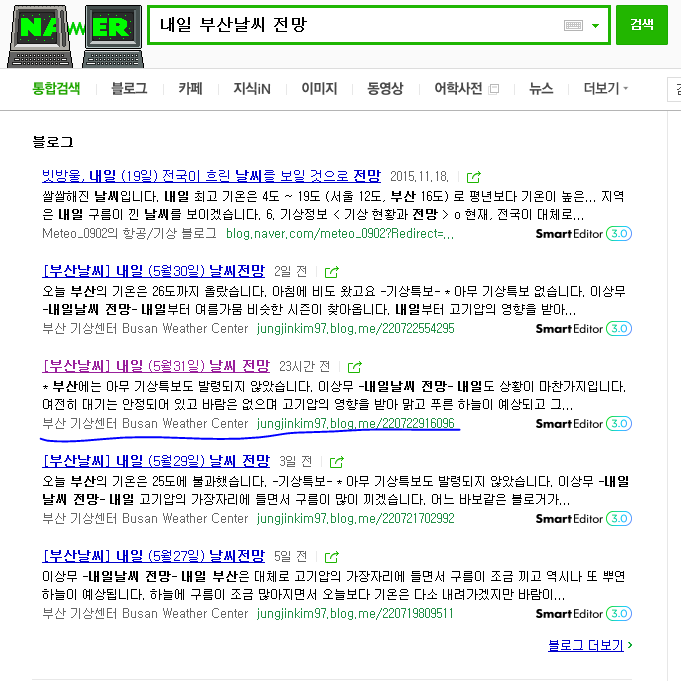This screenshot has width=681, height=681.
Task: Open the 빗방울, 내일 (19일) 전국이 흐린 날씨 post
Action: (x=211, y=176)
